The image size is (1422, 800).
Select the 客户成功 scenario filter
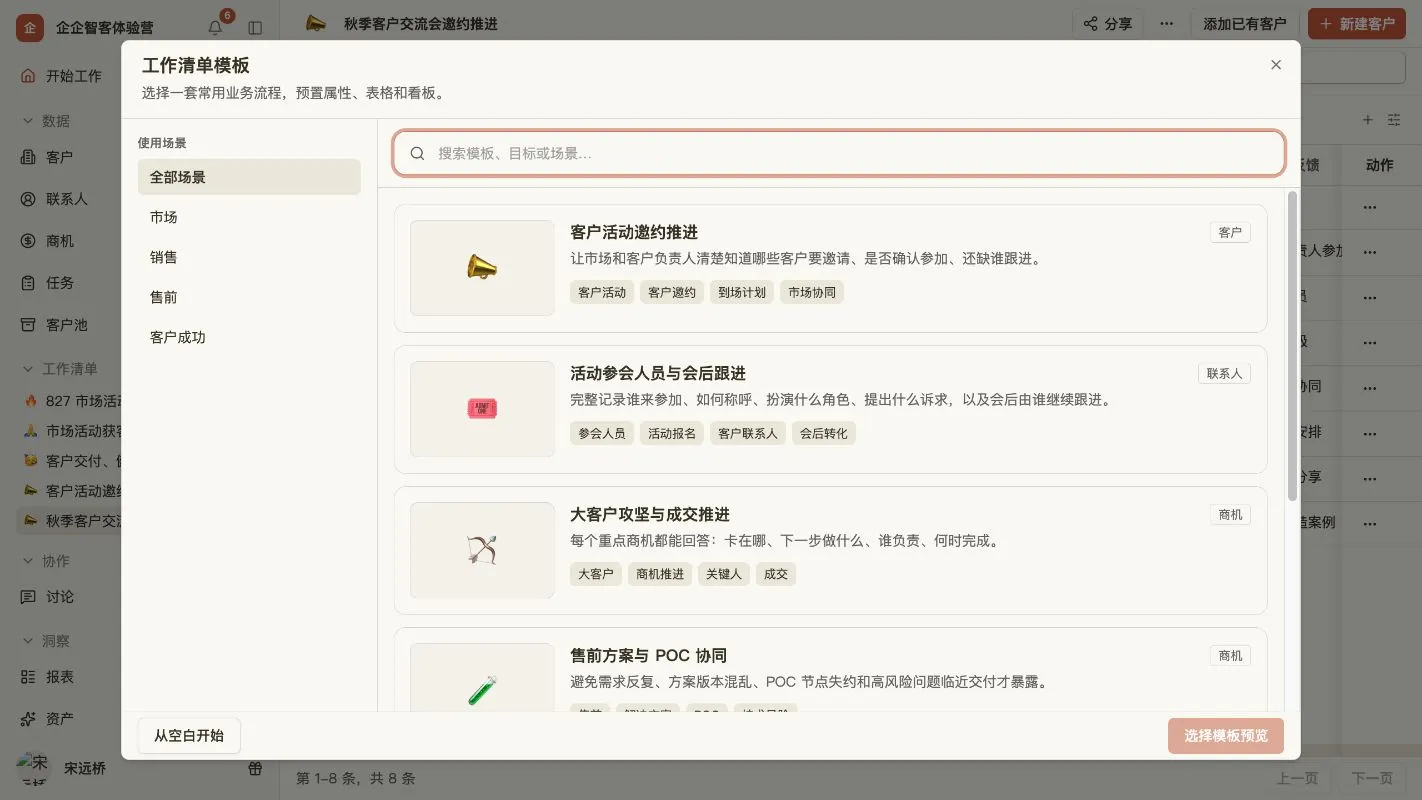pos(249,337)
